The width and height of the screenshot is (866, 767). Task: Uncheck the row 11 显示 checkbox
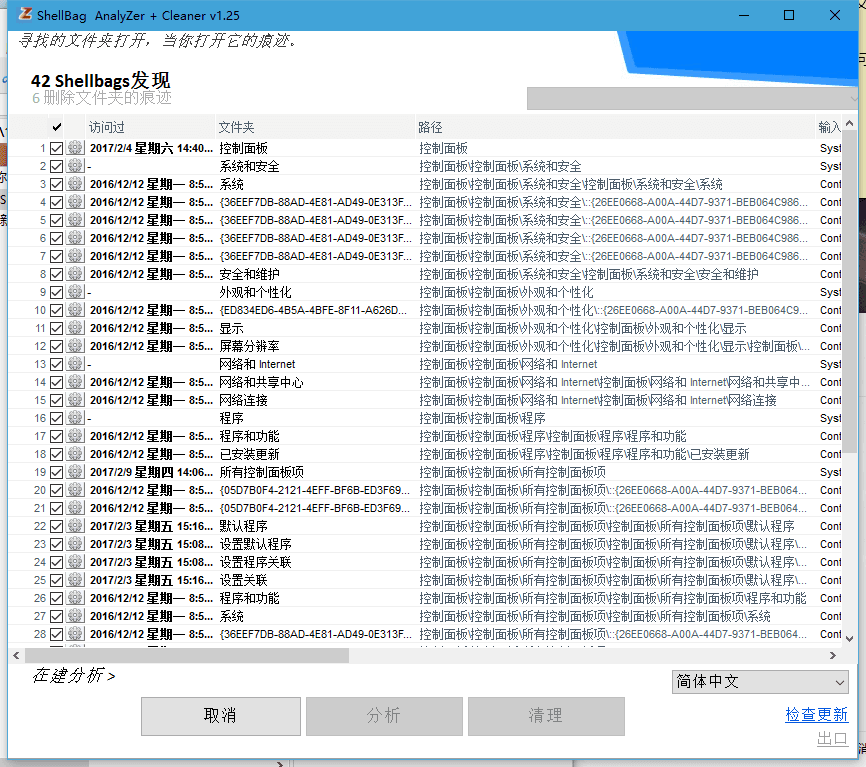56,328
